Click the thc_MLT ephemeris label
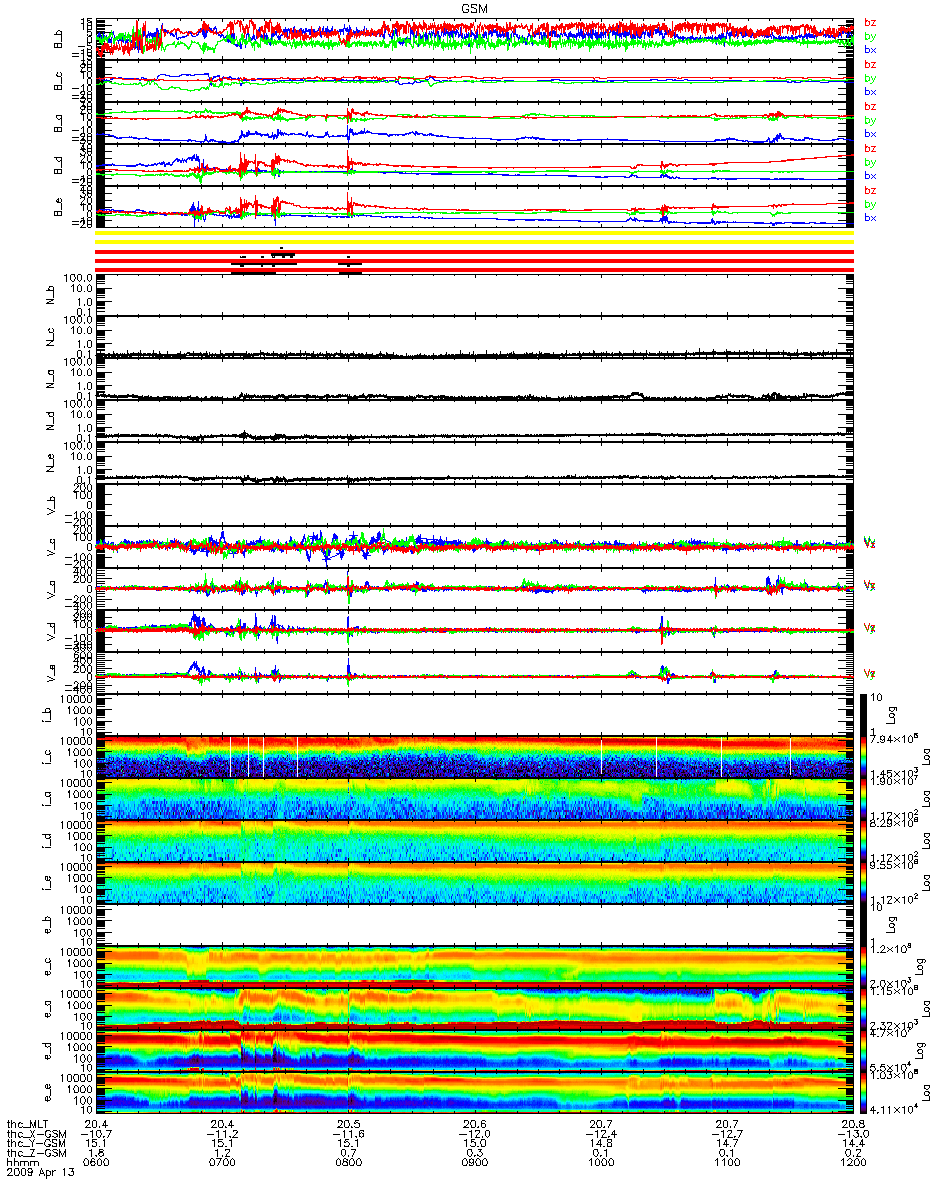930x1200 pixels. pos(28,1126)
